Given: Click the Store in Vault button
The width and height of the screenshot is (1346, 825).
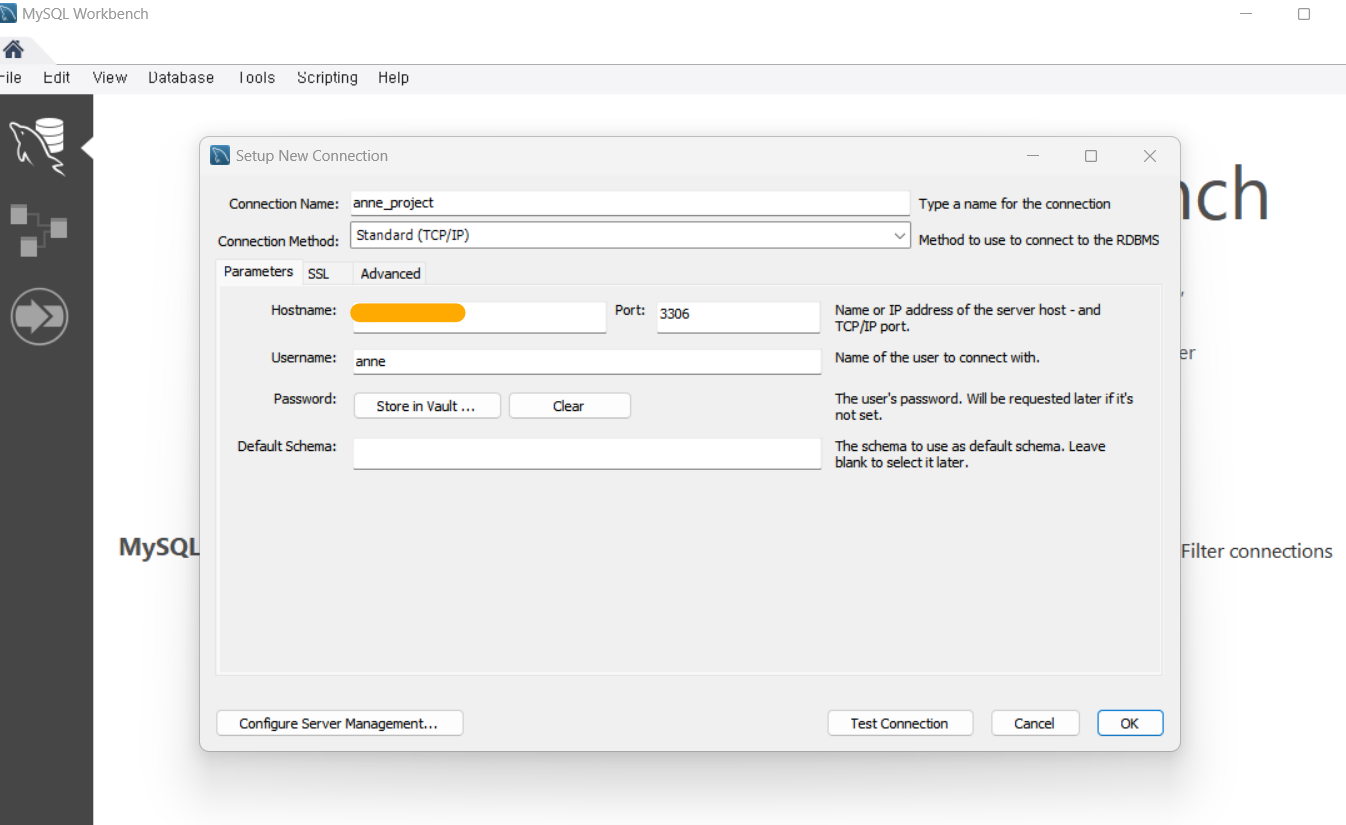Looking at the screenshot, I should 427,406.
